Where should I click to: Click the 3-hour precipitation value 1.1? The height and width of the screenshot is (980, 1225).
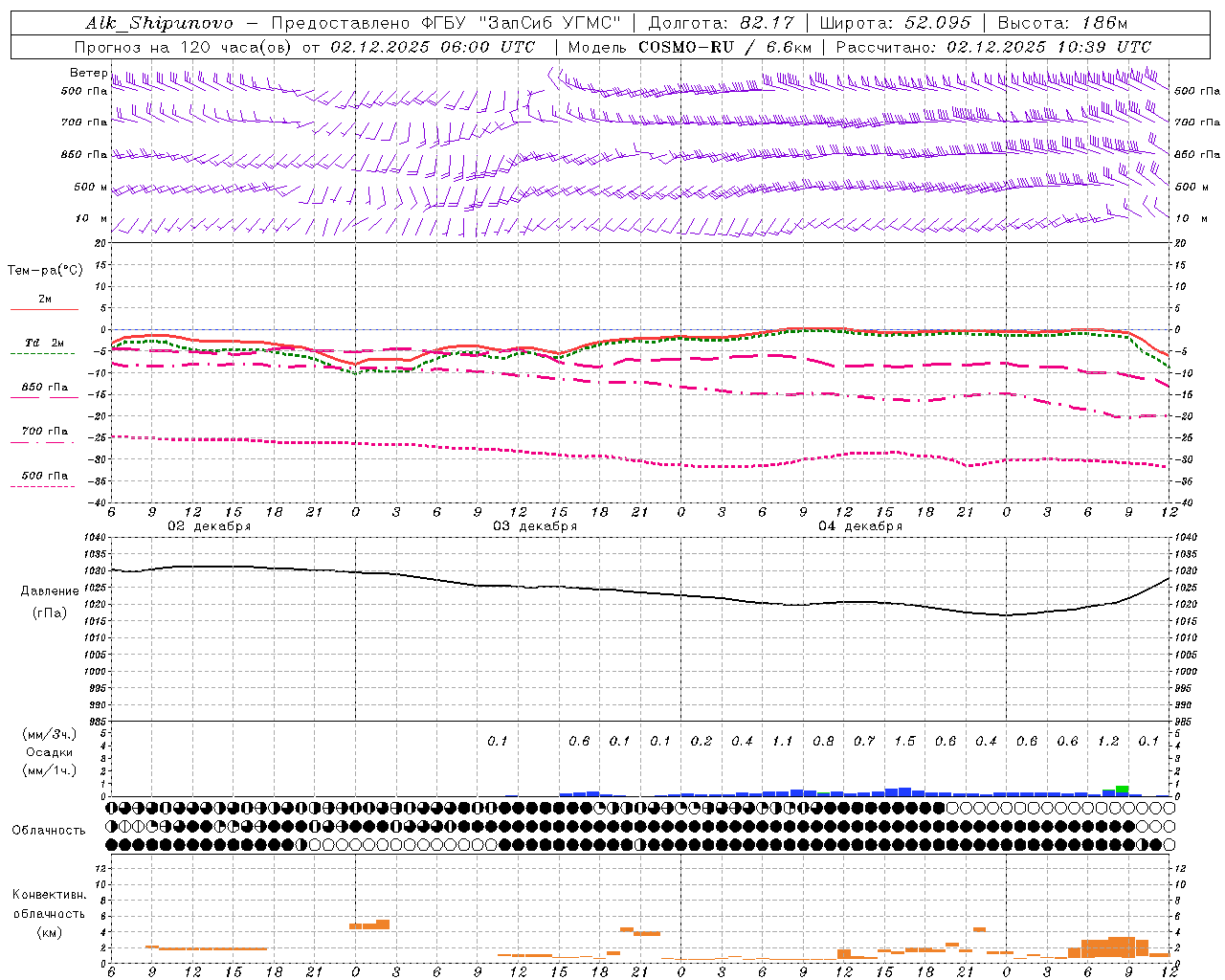(x=783, y=741)
